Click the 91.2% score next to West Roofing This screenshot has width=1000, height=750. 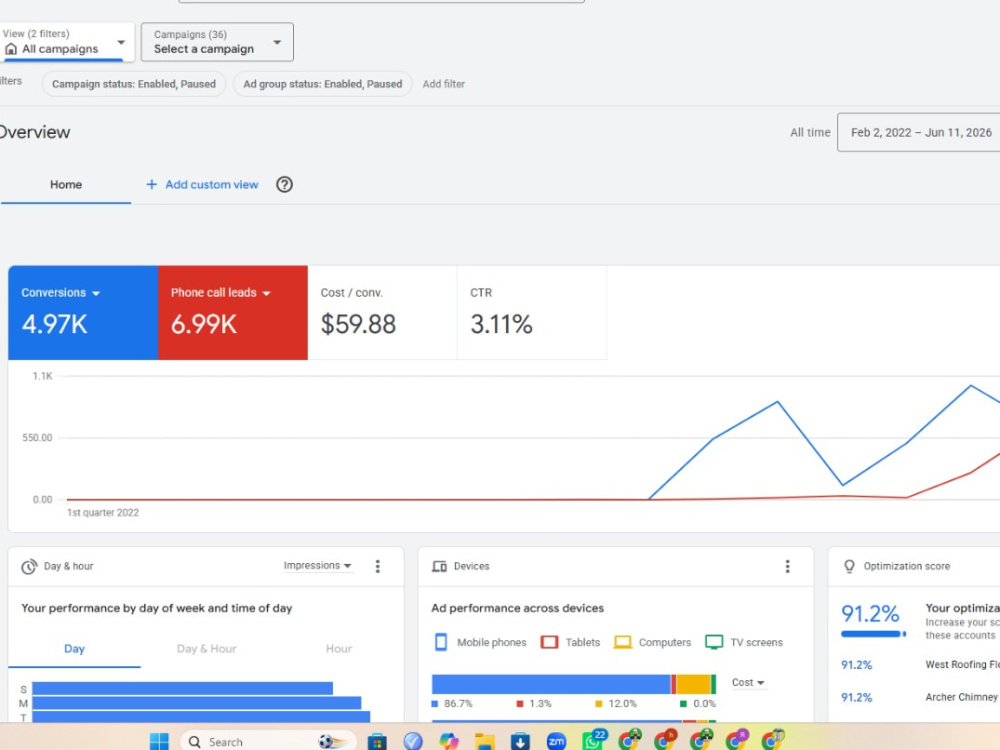tap(857, 665)
